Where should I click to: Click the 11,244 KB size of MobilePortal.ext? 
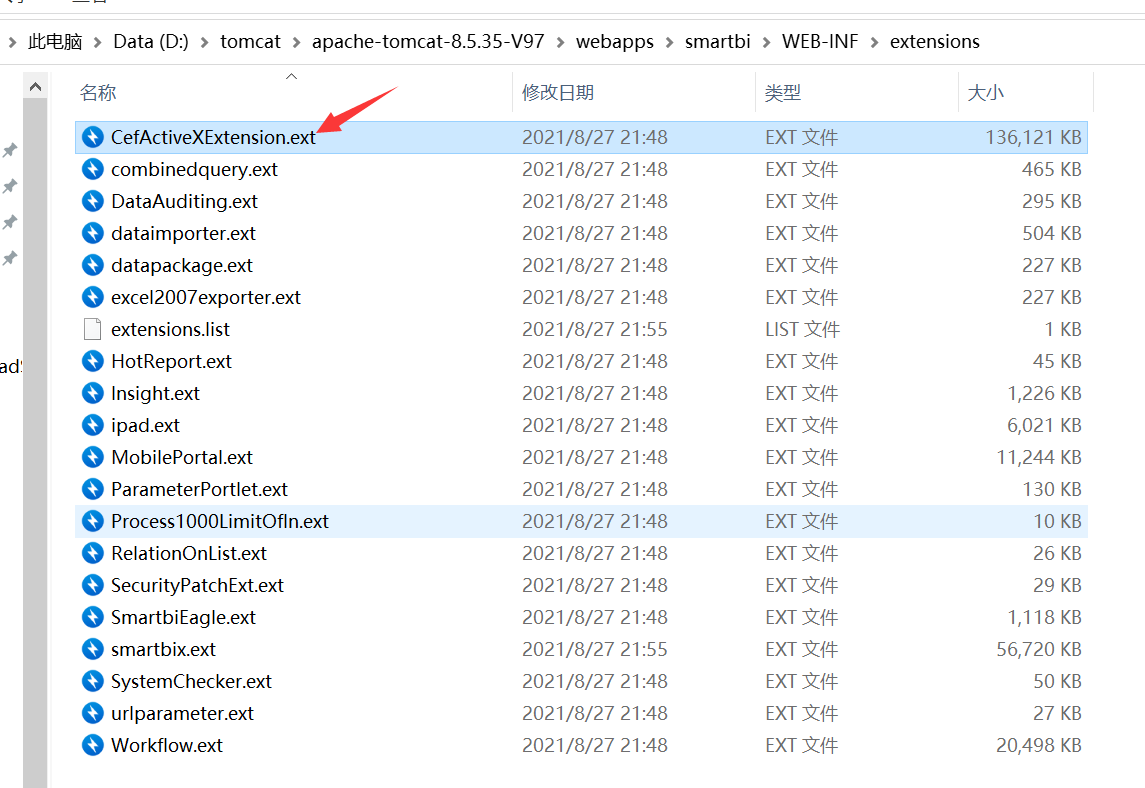click(1039, 457)
